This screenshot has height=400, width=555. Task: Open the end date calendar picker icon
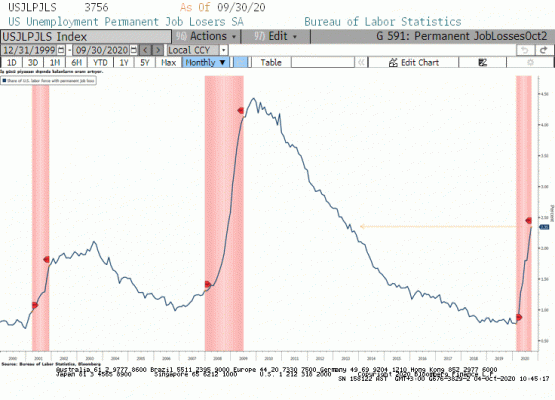133,50
